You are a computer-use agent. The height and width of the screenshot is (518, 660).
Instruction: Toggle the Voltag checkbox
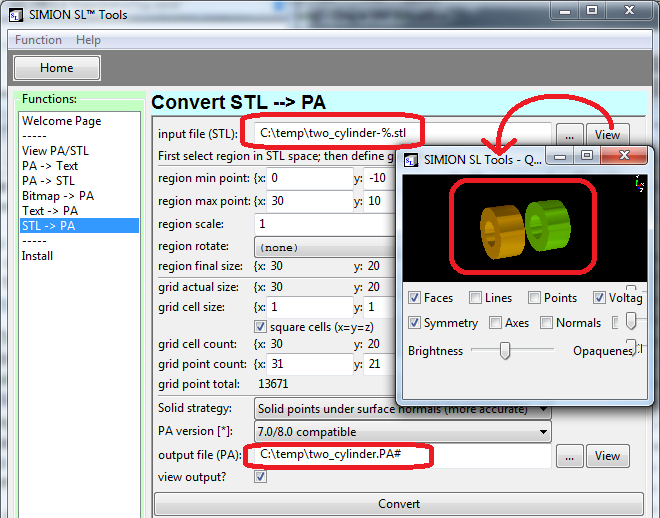pos(599,298)
